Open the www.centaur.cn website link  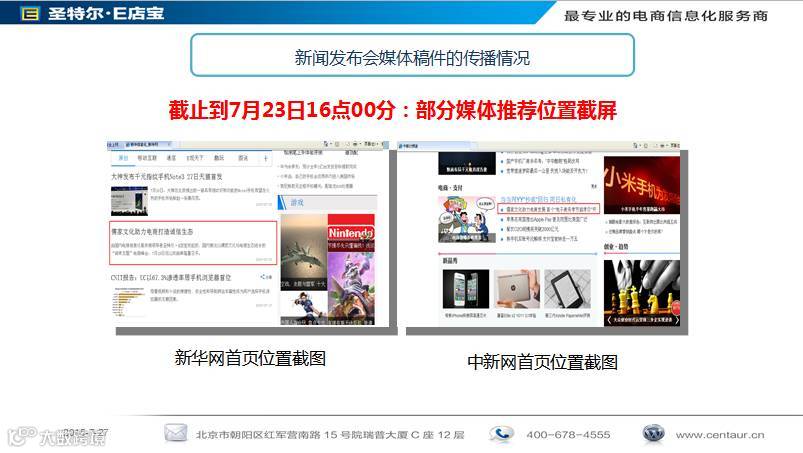click(x=720, y=435)
